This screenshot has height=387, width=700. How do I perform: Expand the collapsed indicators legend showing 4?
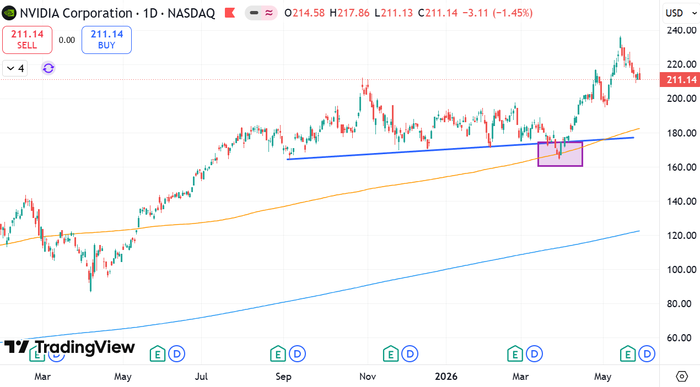[15, 68]
